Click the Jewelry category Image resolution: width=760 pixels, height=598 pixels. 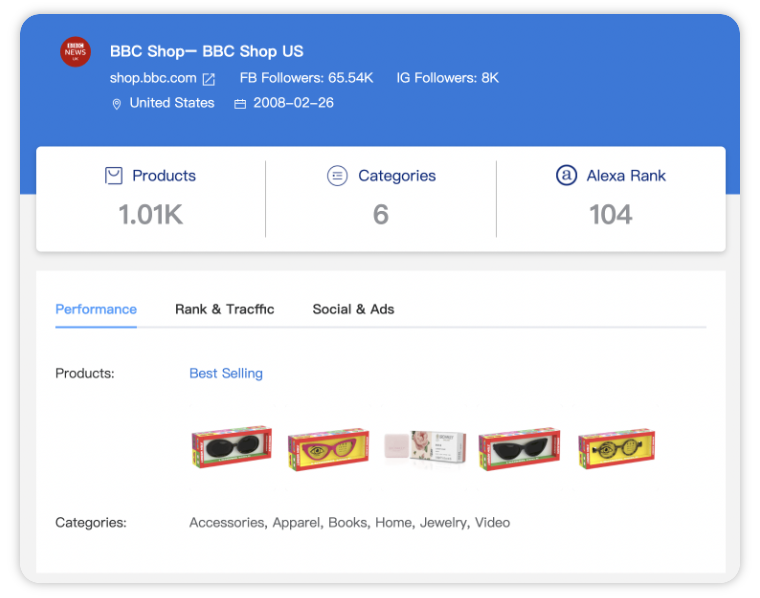click(443, 522)
